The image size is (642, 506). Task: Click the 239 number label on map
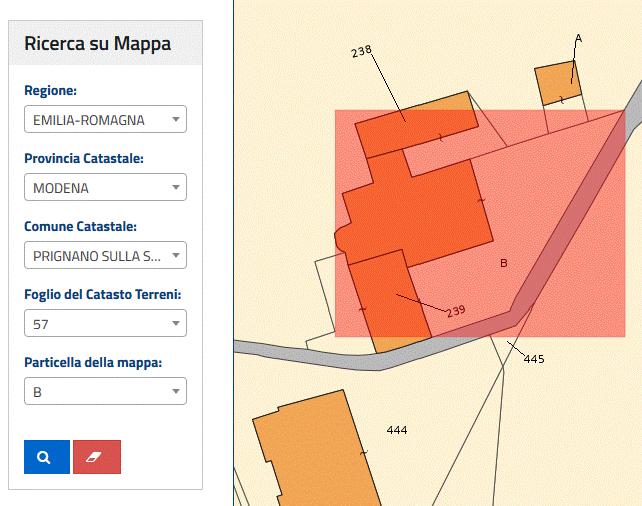[x=456, y=311]
